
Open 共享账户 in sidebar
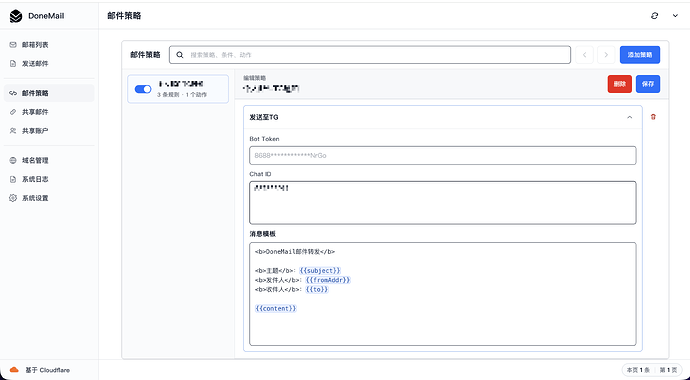49,131
